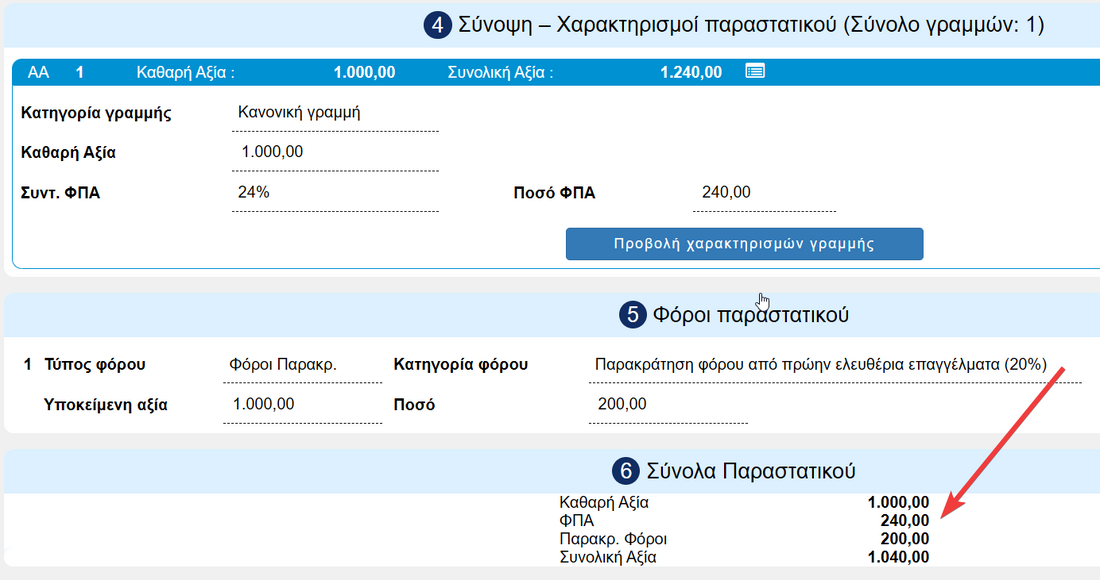The image size is (1100, 580).
Task: Click the number 6 section badge
Action: [626, 471]
